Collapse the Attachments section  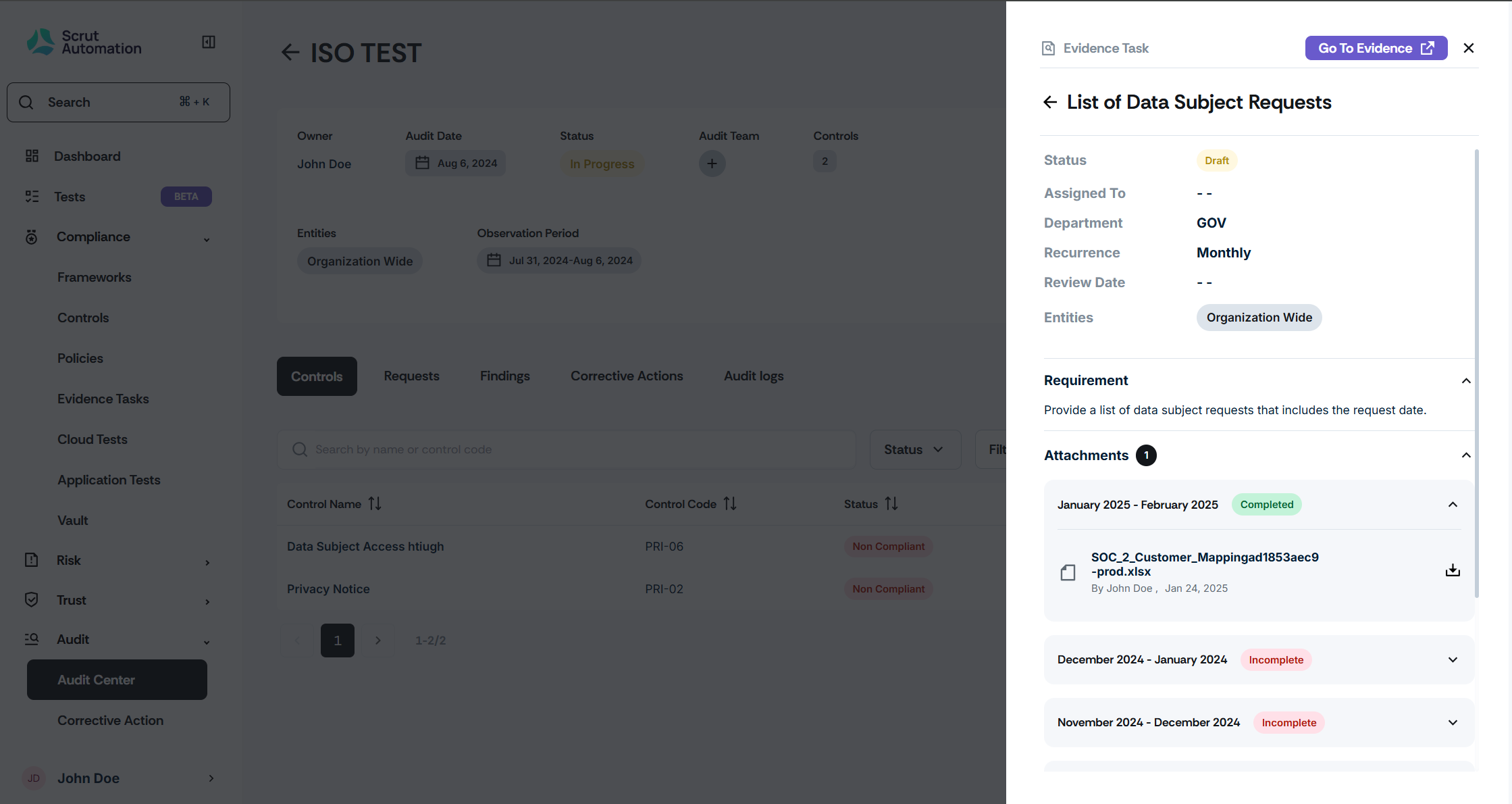tap(1466, 455)
